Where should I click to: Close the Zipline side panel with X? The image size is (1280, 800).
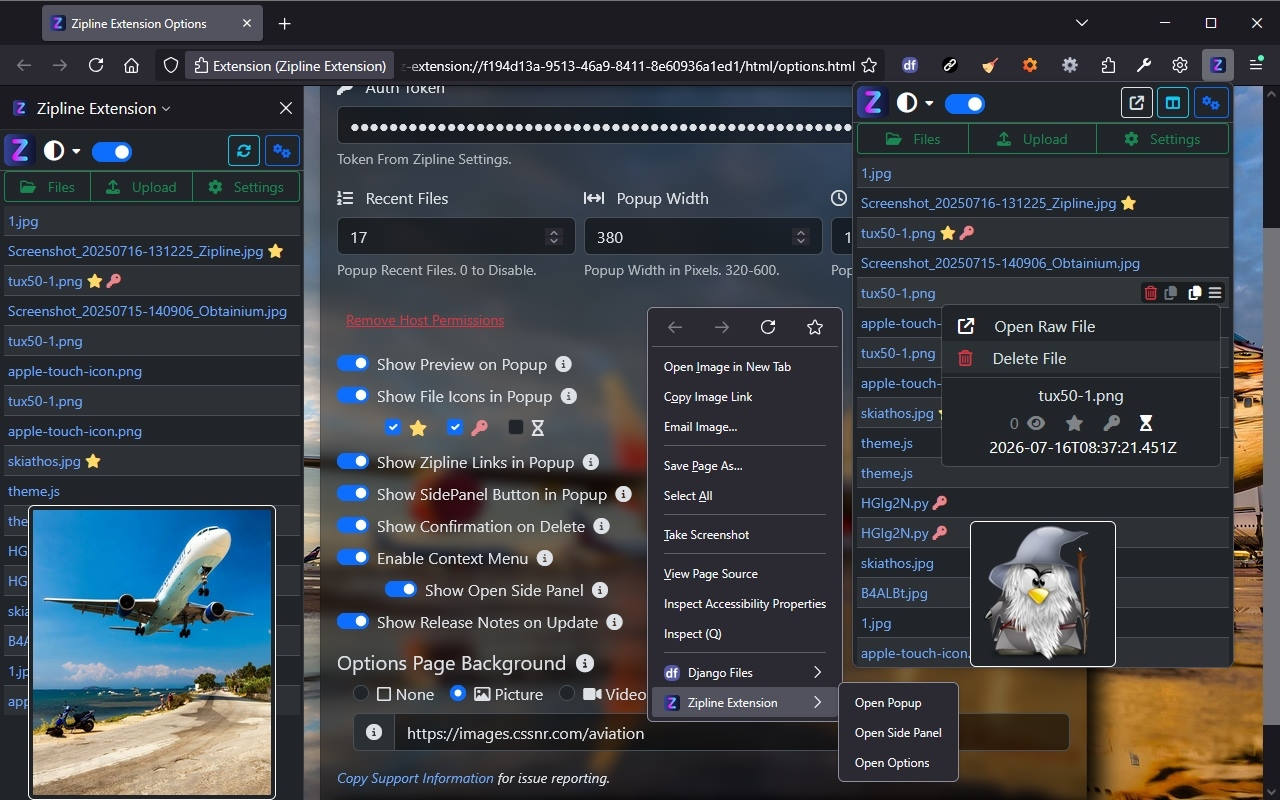pos(286,108)
